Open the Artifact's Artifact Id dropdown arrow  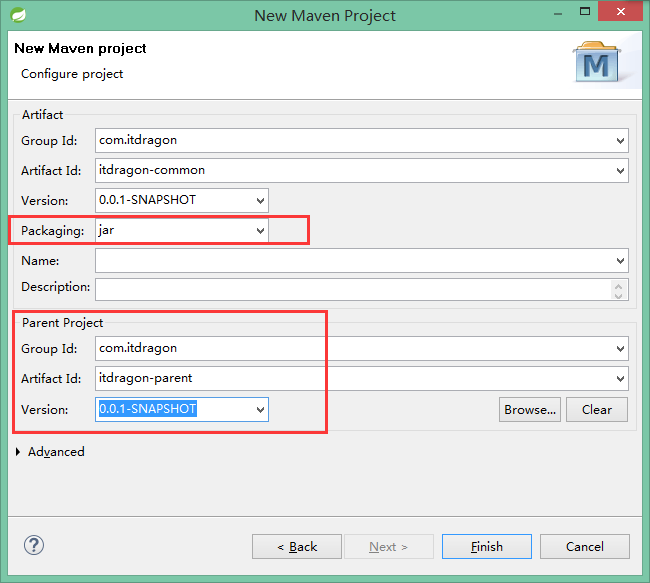620,170
